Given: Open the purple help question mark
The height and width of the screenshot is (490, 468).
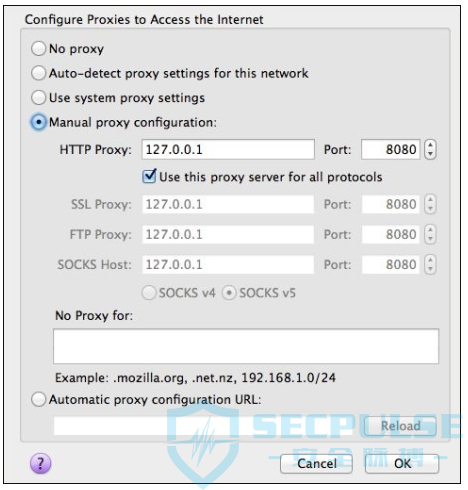Looking at the screenshot, I should 40,463.
